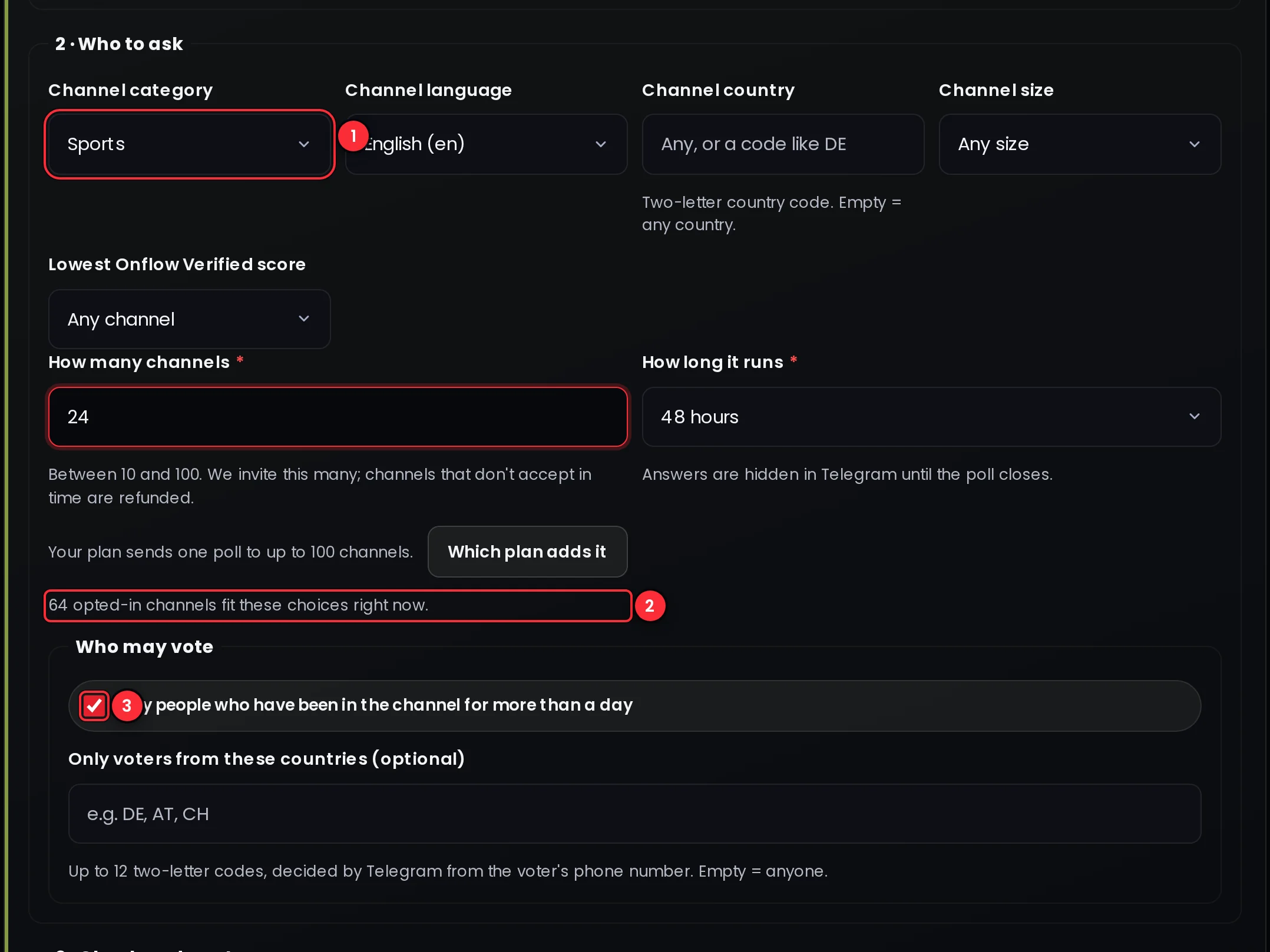Click the 'How long it runs' label

pos(713,362)
